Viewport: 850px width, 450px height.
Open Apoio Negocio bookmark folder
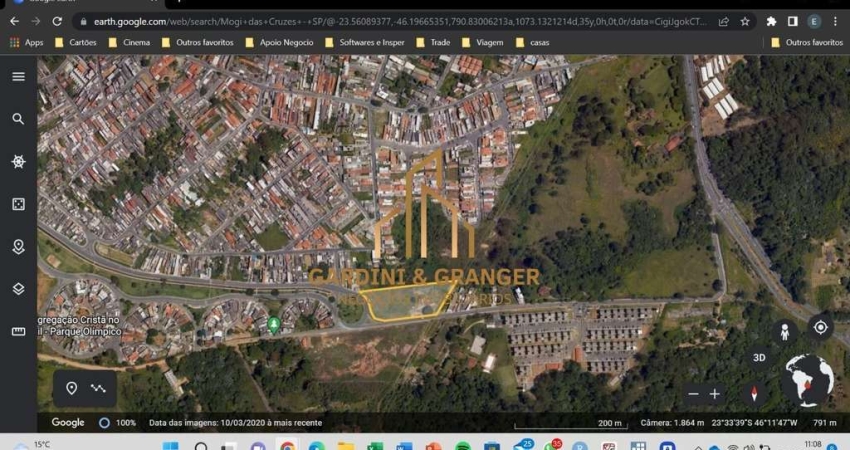tap(280, 42)
